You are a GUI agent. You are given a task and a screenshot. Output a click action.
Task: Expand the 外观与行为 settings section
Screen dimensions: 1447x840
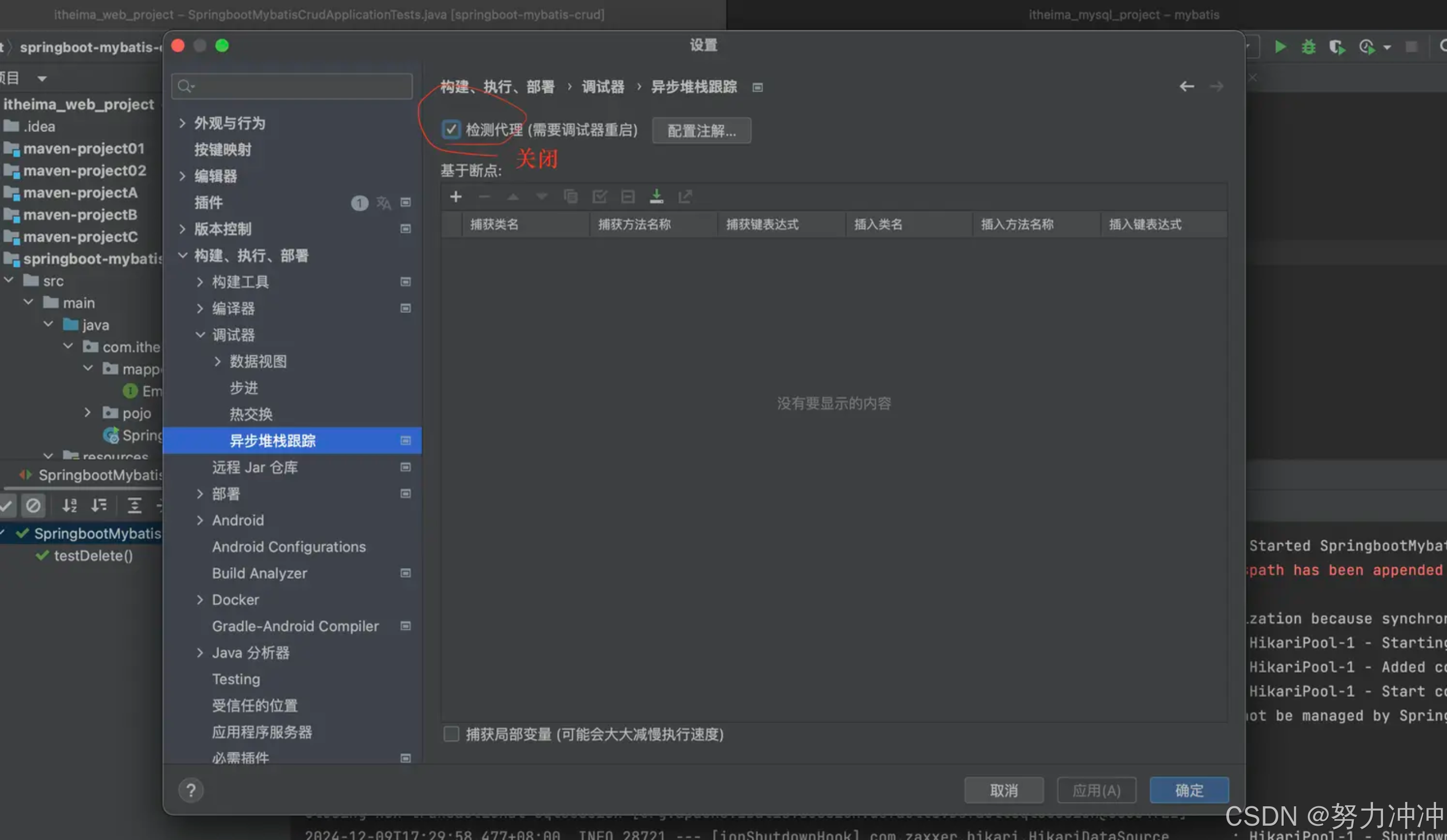pos(182,123)
